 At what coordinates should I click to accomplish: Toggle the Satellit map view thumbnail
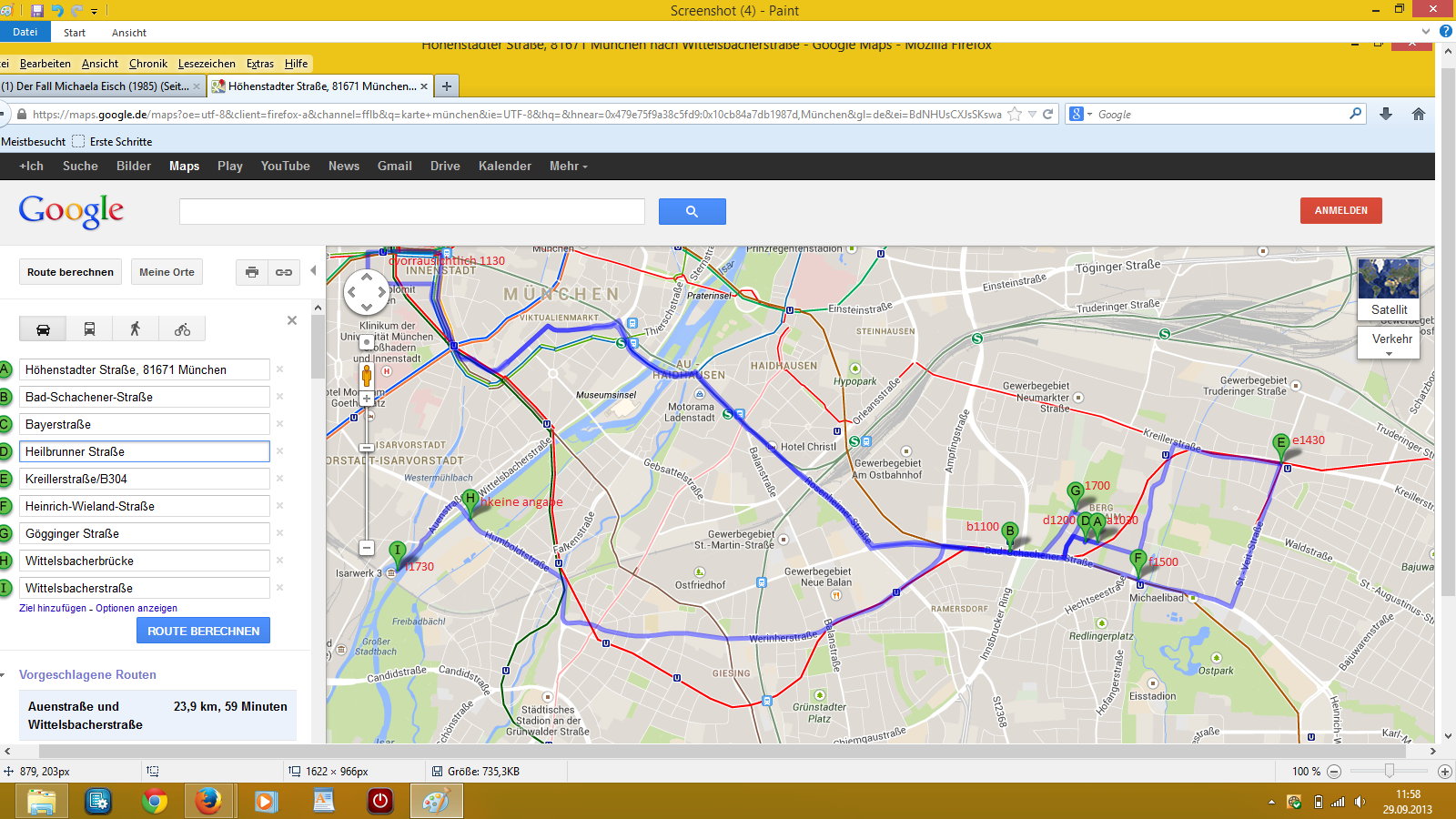click(1388, 288)
